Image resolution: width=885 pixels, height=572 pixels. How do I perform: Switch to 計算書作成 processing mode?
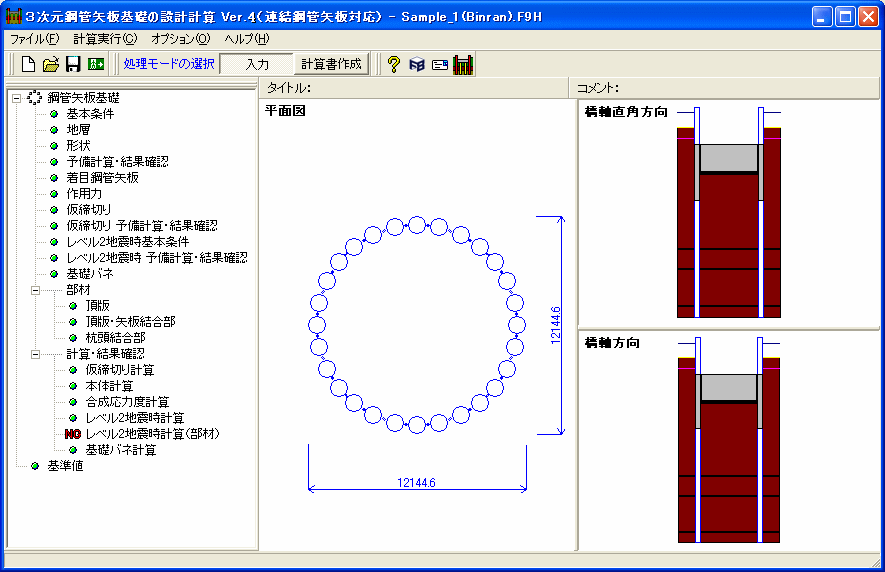tap(331, 64)
